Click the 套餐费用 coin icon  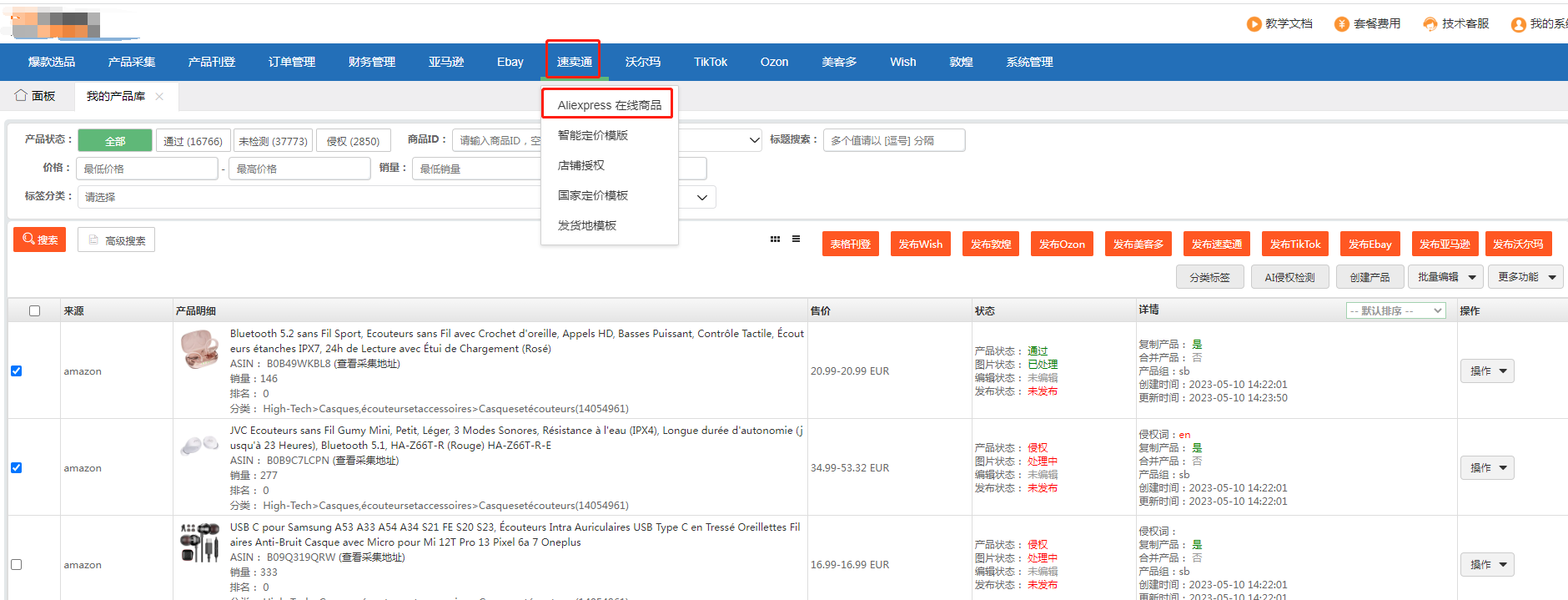click(x=1341, y=24)
